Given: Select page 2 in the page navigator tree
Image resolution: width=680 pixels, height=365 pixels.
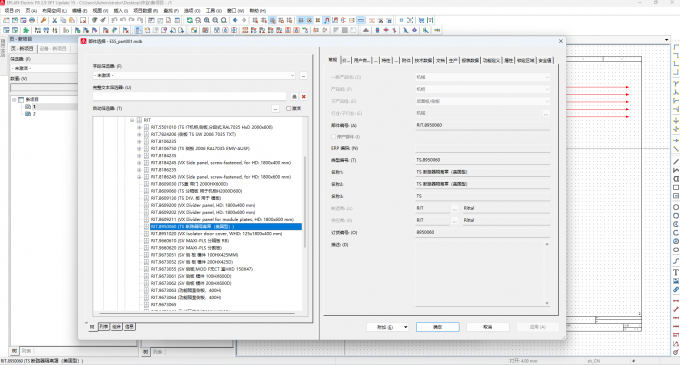Looking at the screenshot, I should pos(34,114).
